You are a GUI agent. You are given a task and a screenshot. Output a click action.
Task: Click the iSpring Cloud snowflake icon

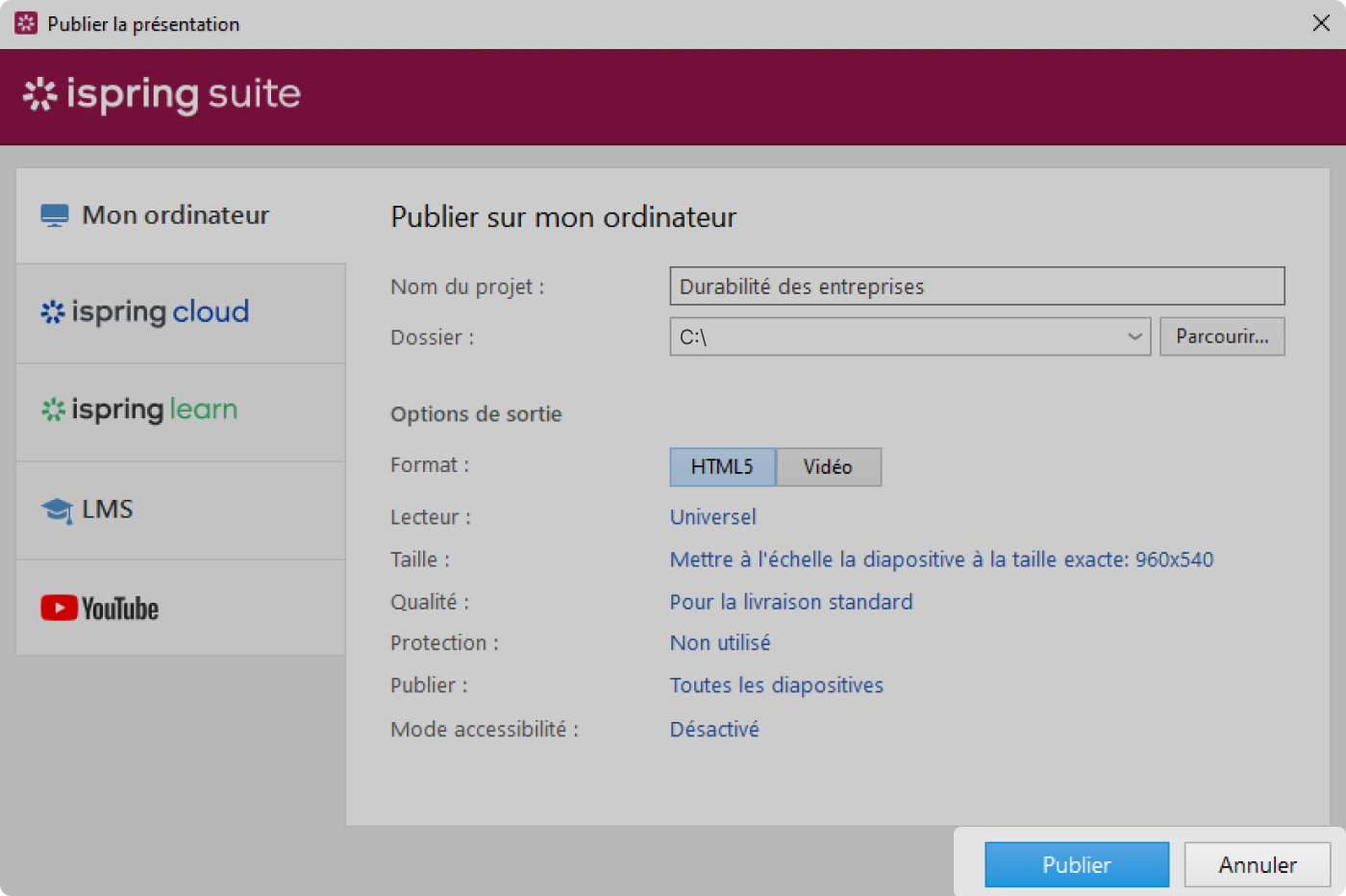(x=53, y=312)
